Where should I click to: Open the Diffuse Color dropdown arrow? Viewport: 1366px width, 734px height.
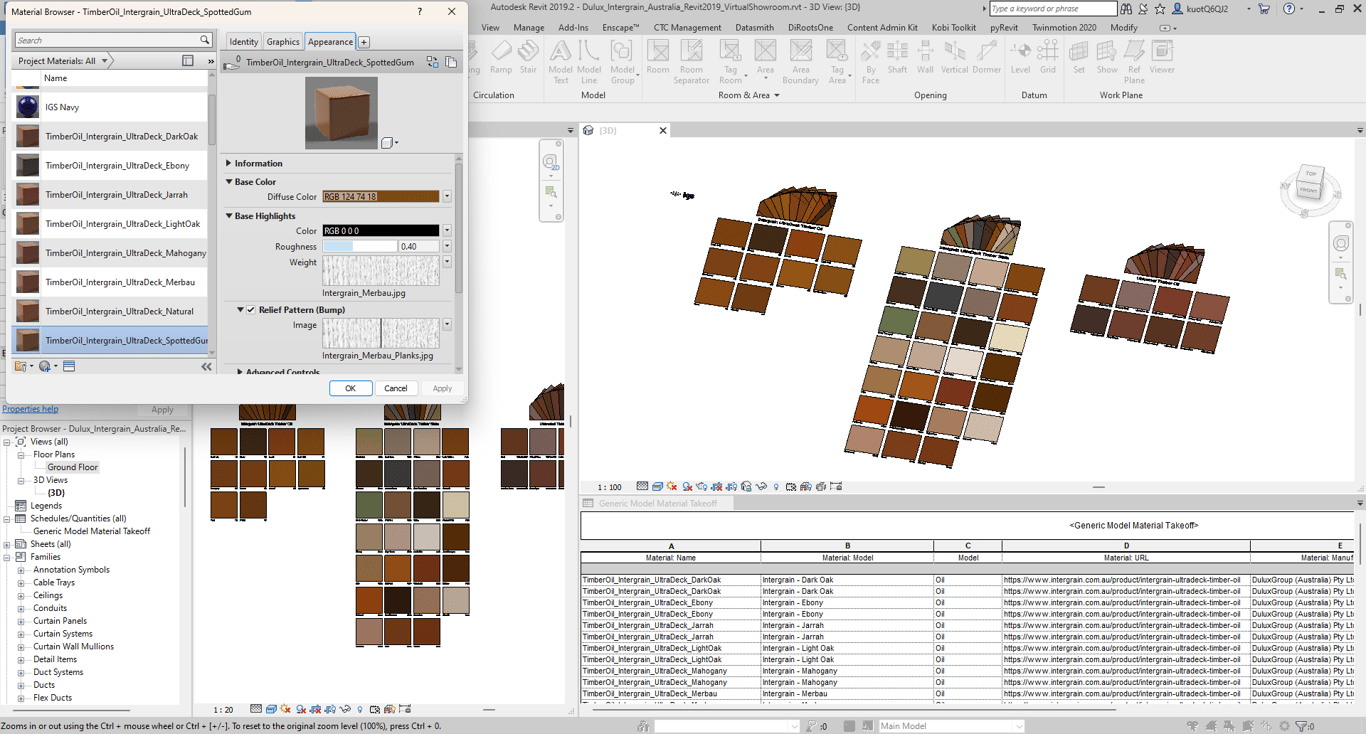coord(447,197)
